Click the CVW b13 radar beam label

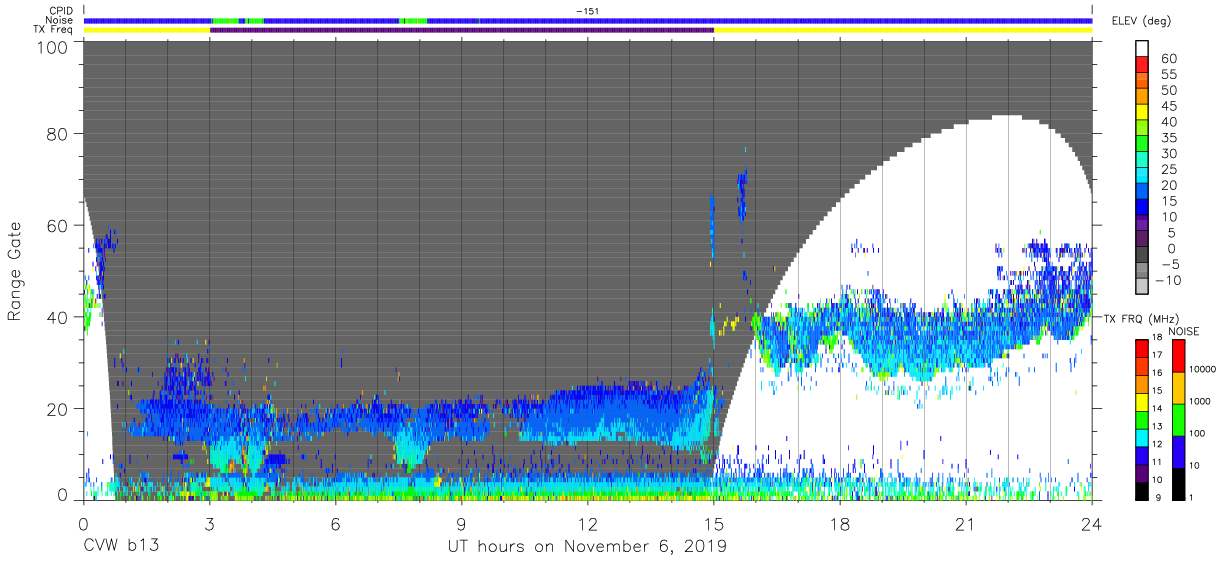[120, 546]
